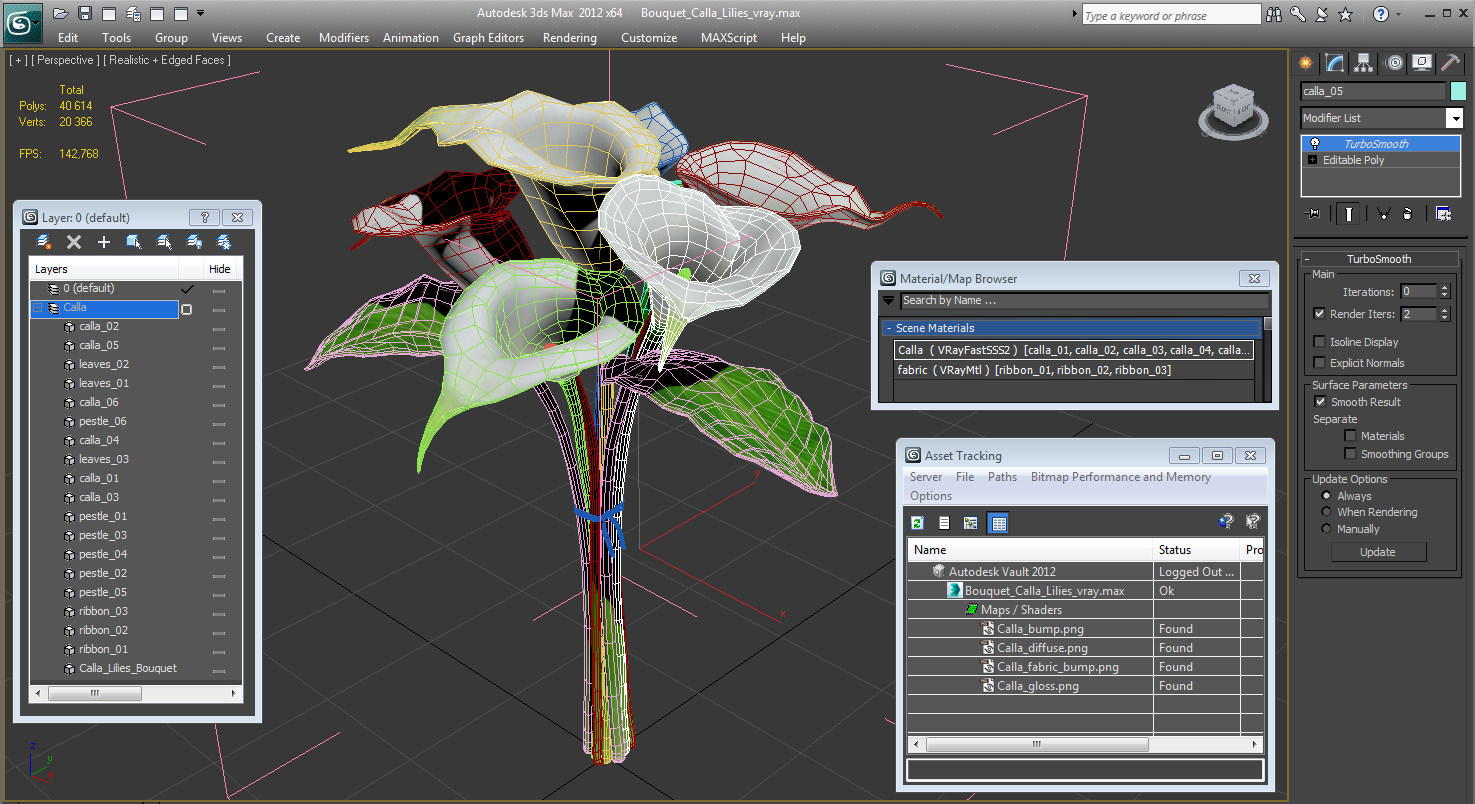Screen dimensions: 1475x804
Task: Open the Modifiers menu
Action: click(x=344, y=38)
